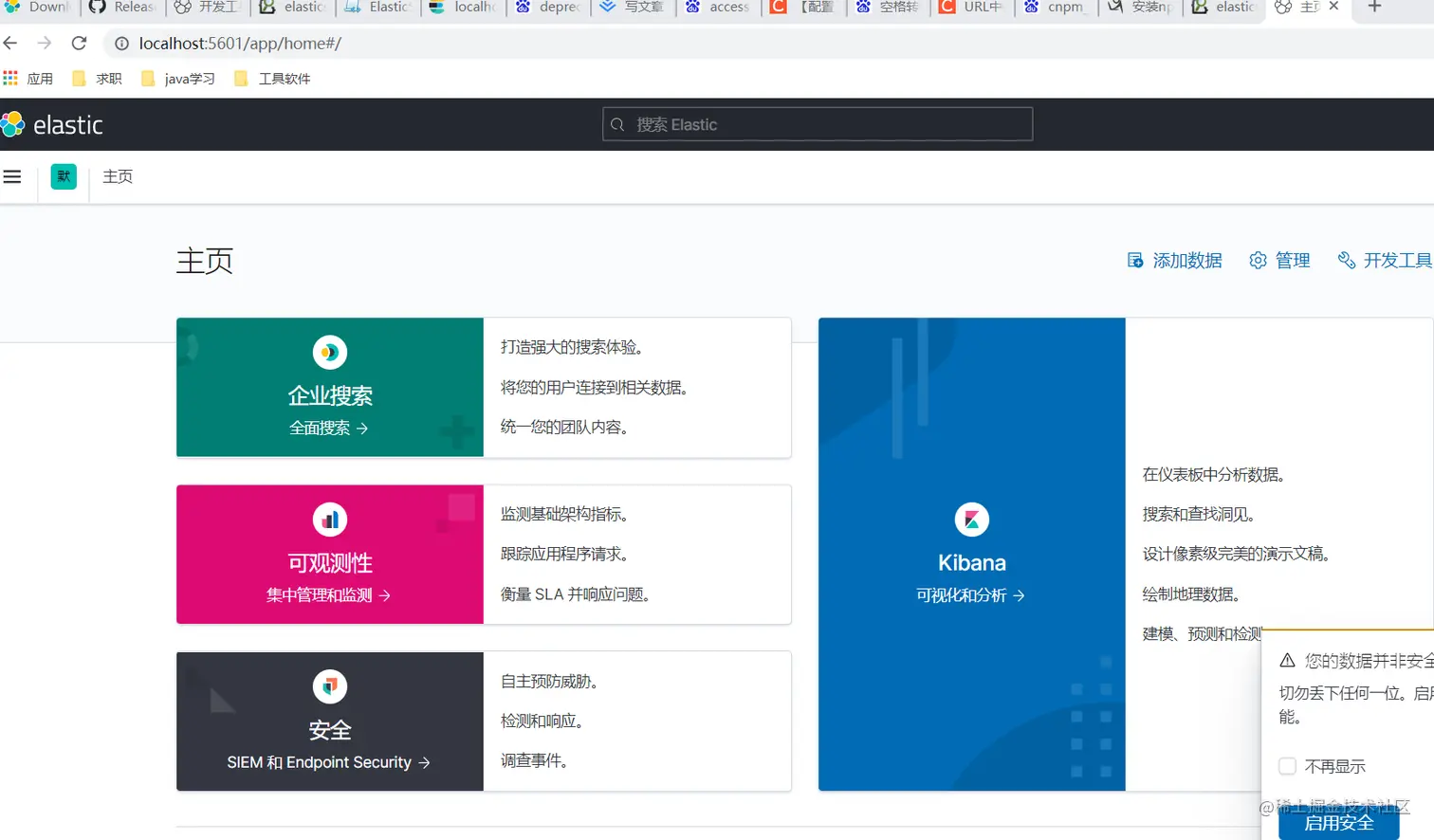Switch to the deprecation Baidu tab
The image size is (1434, 840).
[548, 8]
